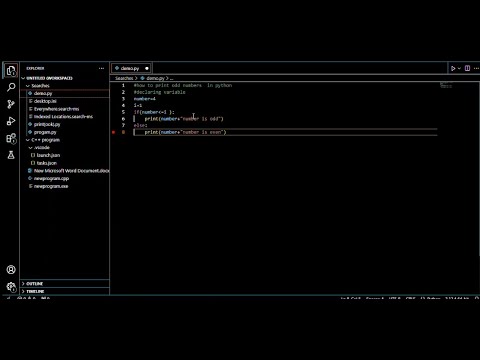The image size is (480, 360).
Task: Open newprogram.cpp file
Action: coord(65,178)
